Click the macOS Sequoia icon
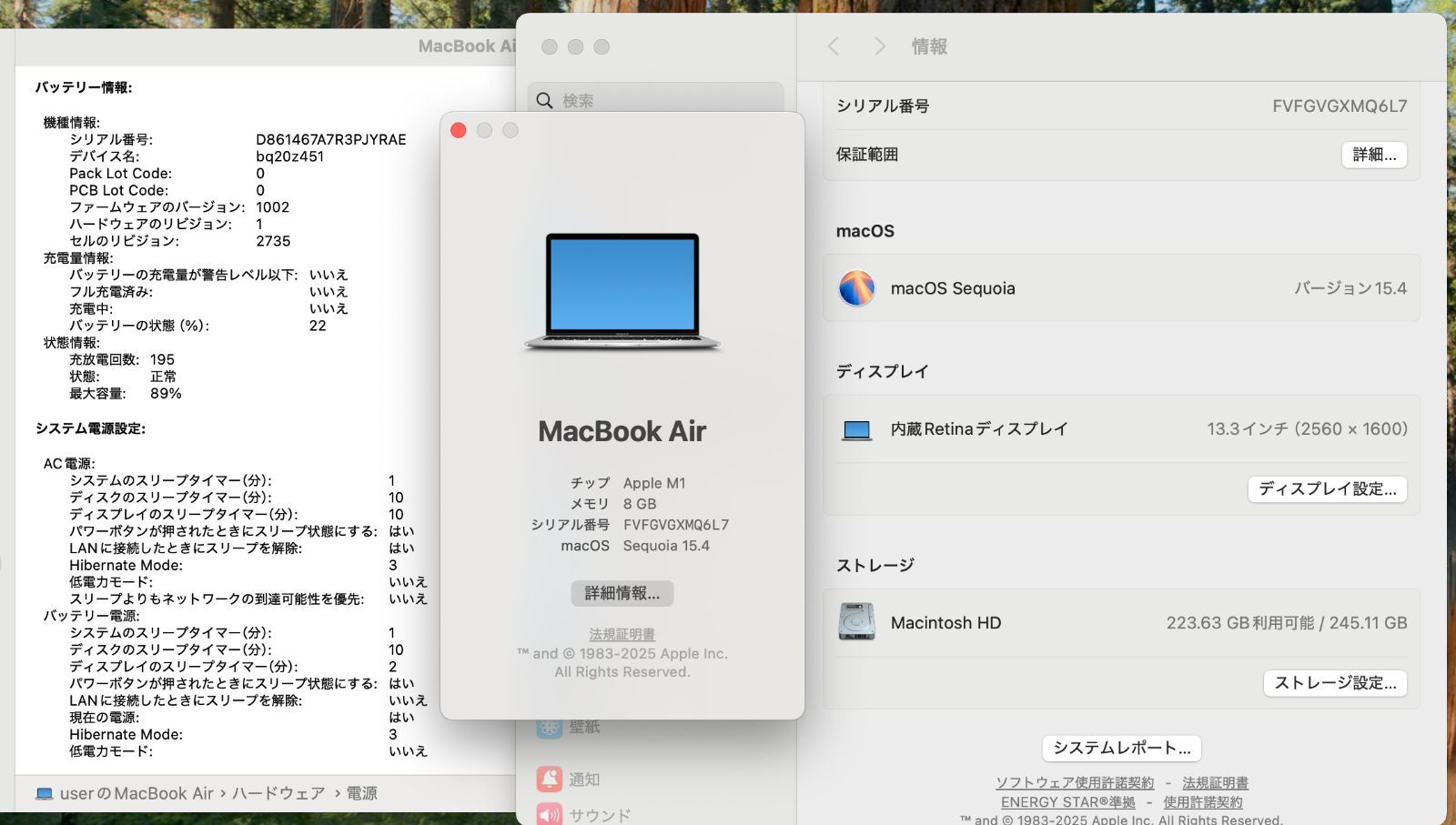Screen dimensions: 1456x825 [856, 288]
